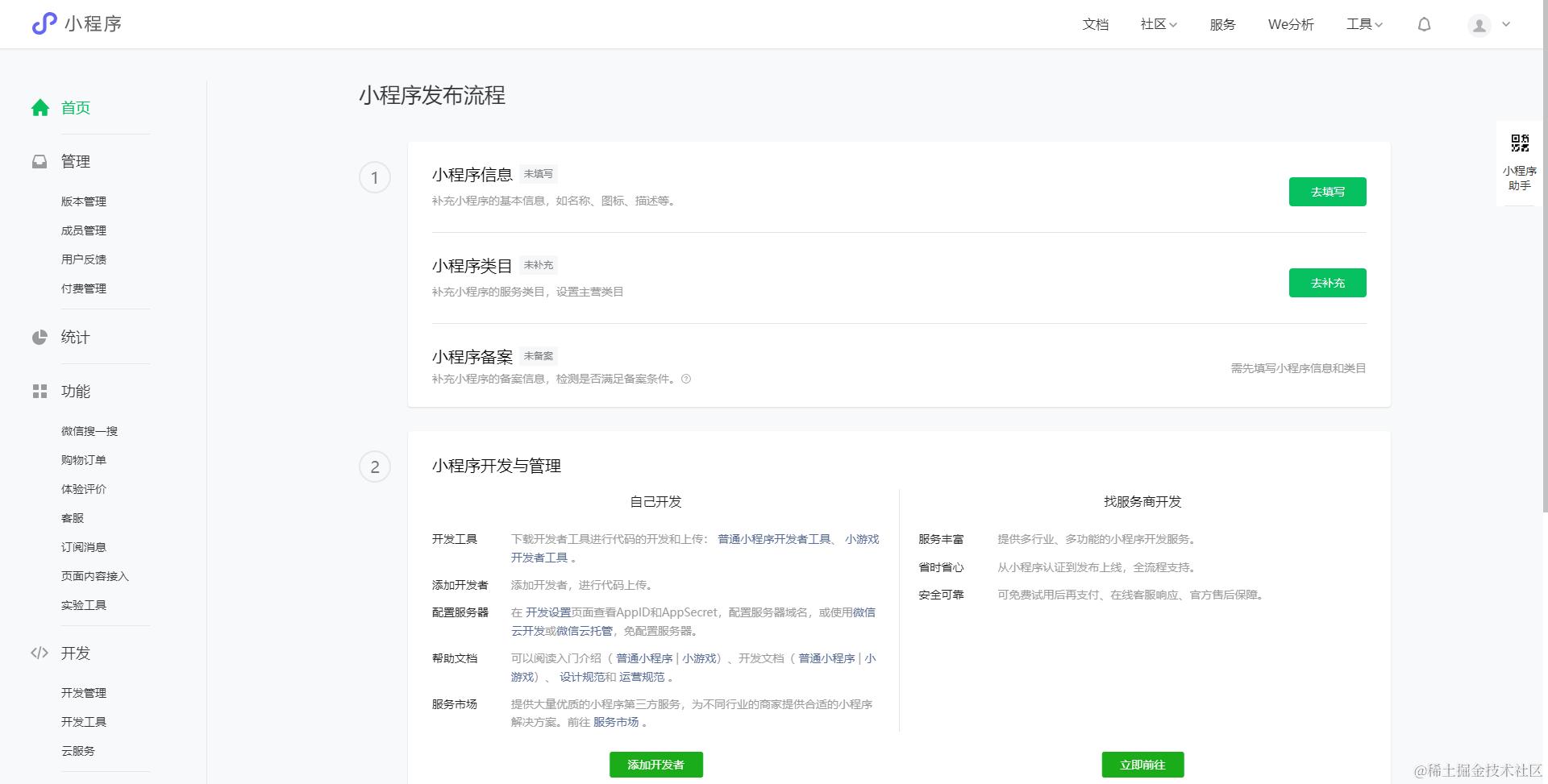Image resolution: width=1548 pixels, height=784 pixels.
Task: Click the 未补充 status tag
Action: [539, 265]
